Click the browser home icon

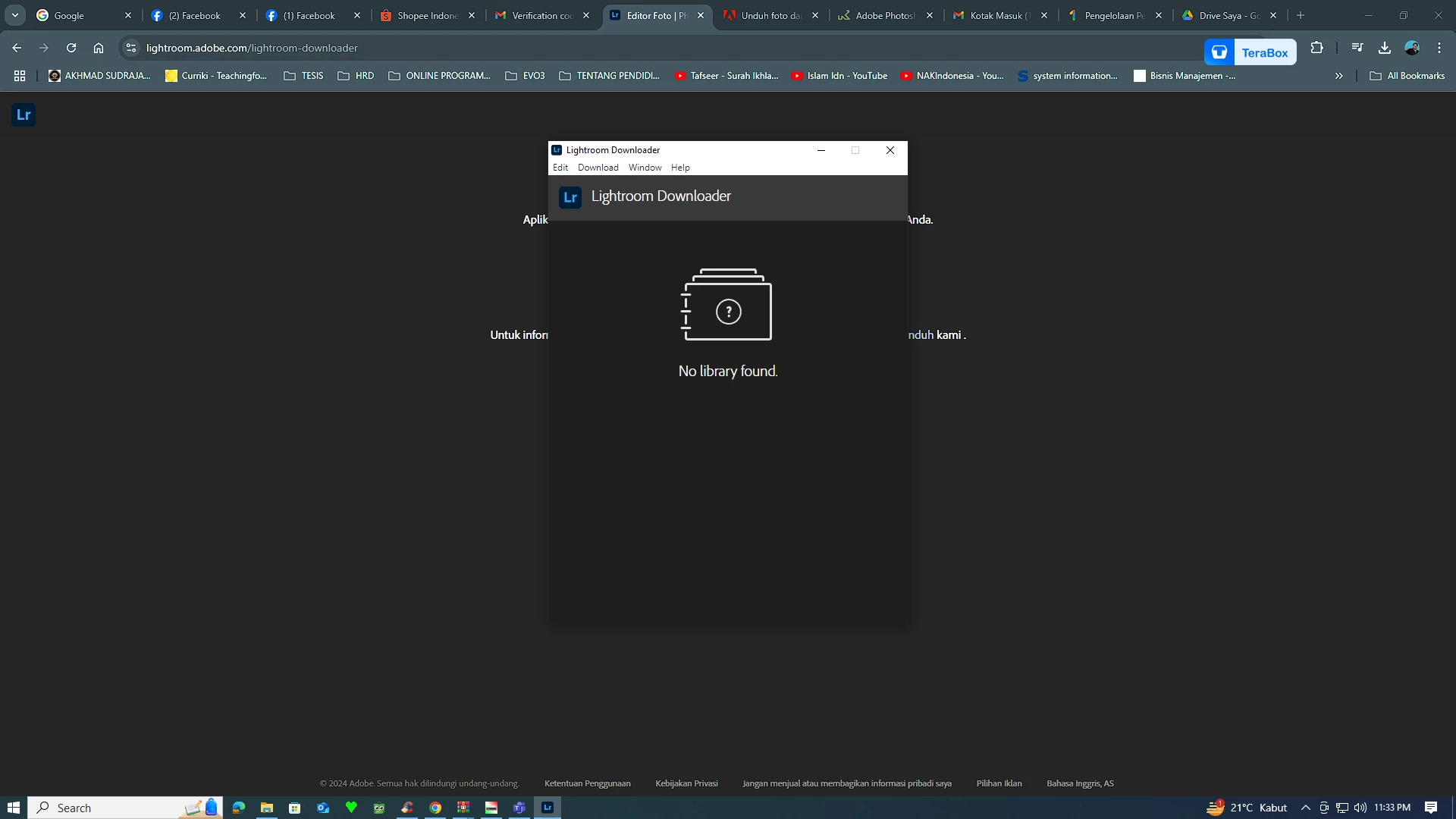click(99, 48)
